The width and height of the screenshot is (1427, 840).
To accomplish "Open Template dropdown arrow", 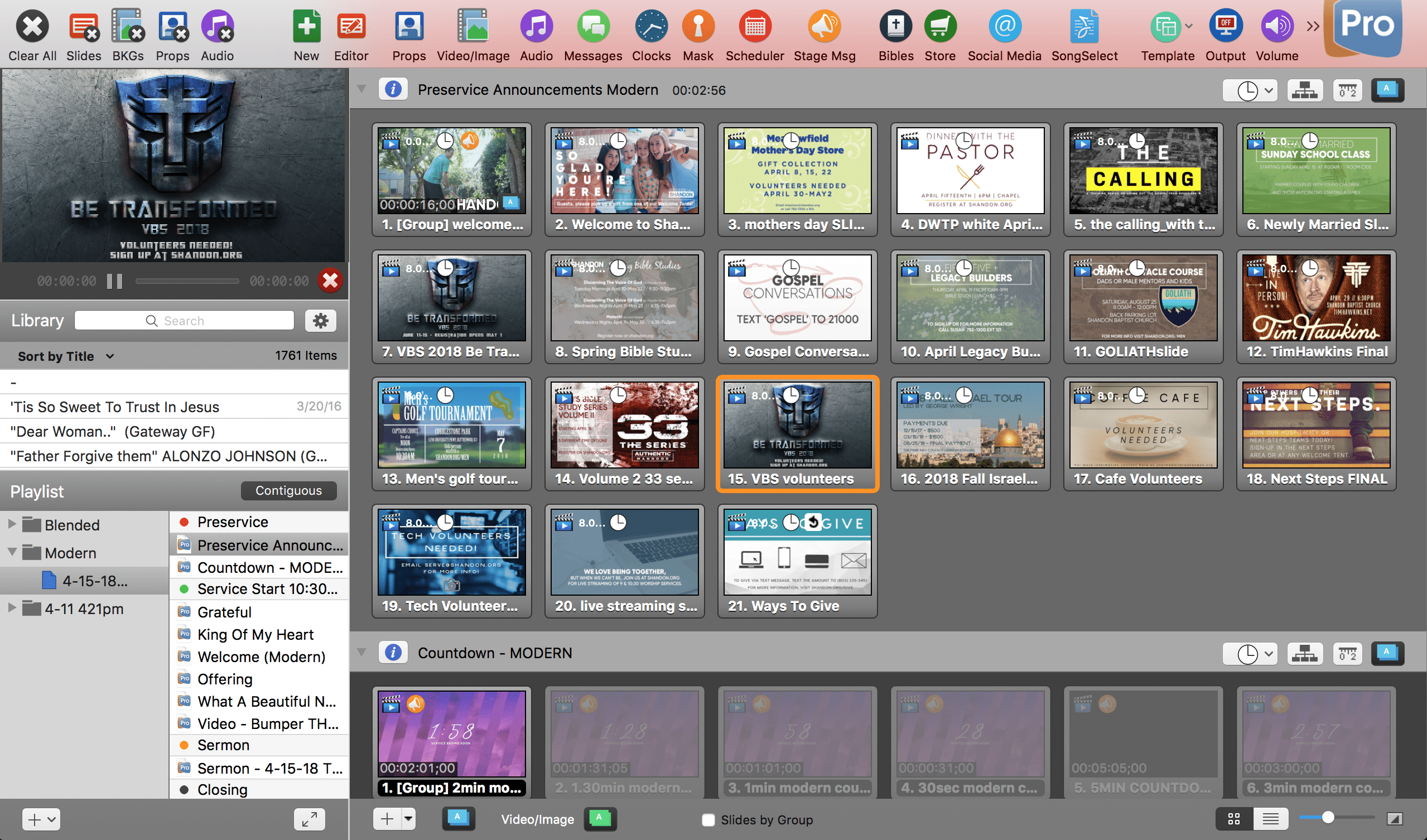I will (x=1189, y=27).
